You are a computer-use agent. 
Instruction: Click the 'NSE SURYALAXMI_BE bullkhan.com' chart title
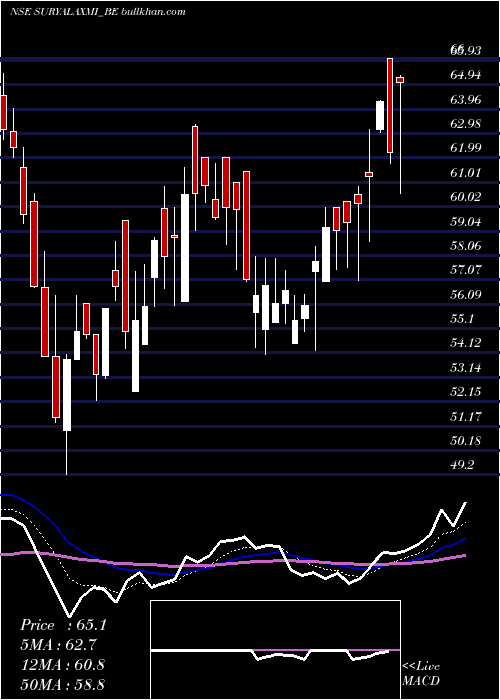click(x=98, y=12)
